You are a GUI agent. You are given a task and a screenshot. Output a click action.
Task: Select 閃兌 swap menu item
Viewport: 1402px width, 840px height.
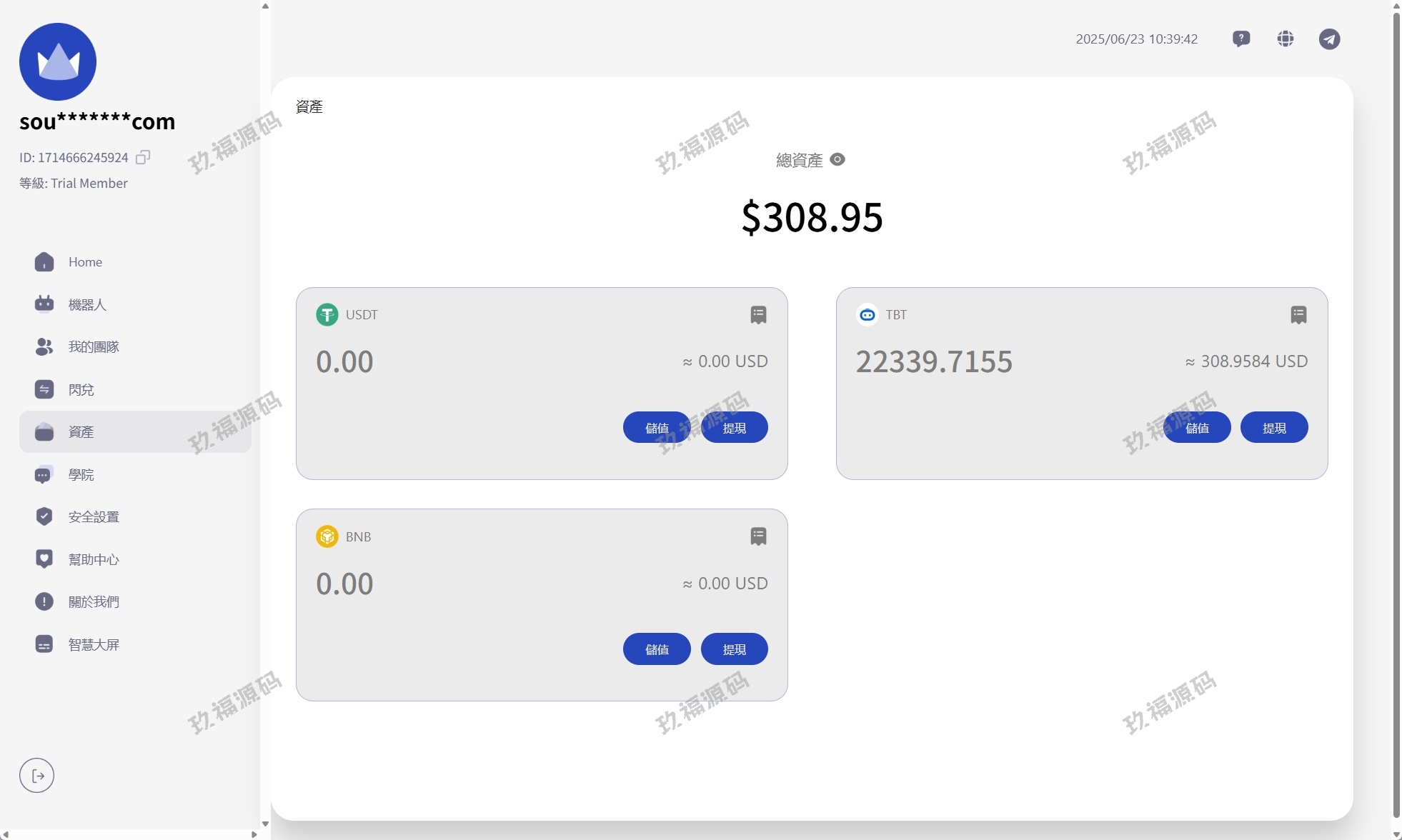[81, 389]
